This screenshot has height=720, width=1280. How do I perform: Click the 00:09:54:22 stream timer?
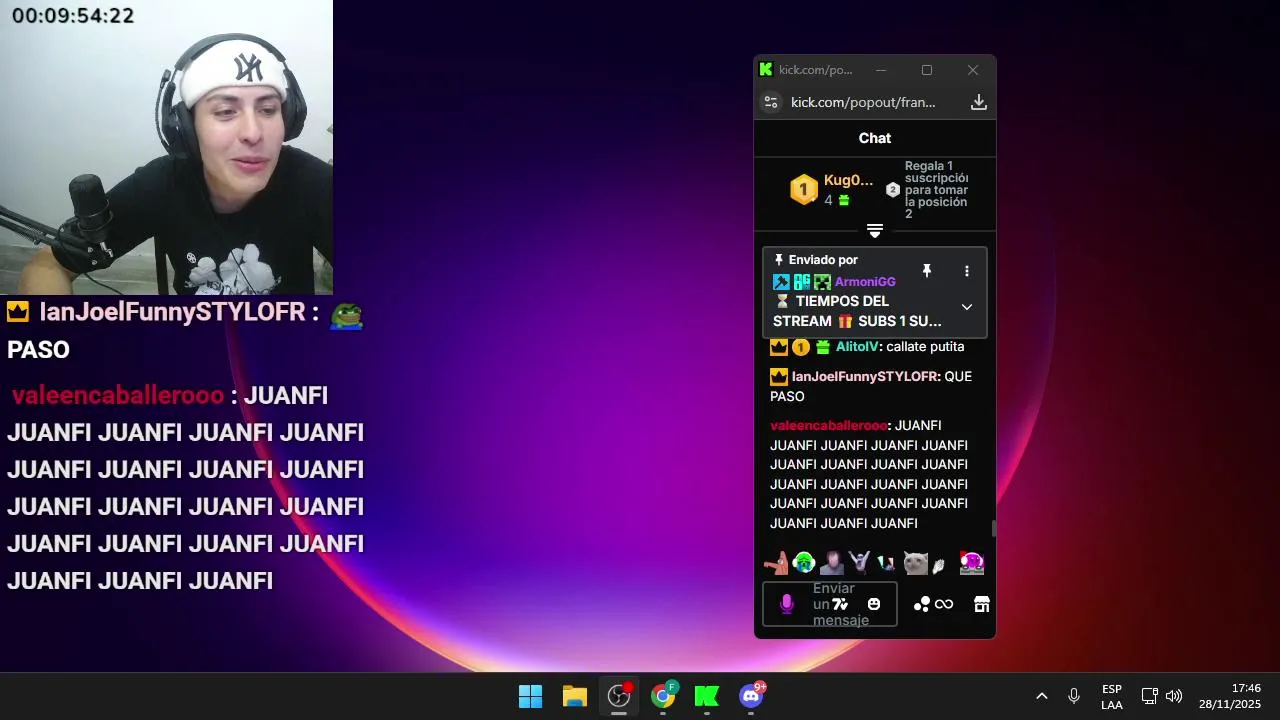click(x=73, y=16)
